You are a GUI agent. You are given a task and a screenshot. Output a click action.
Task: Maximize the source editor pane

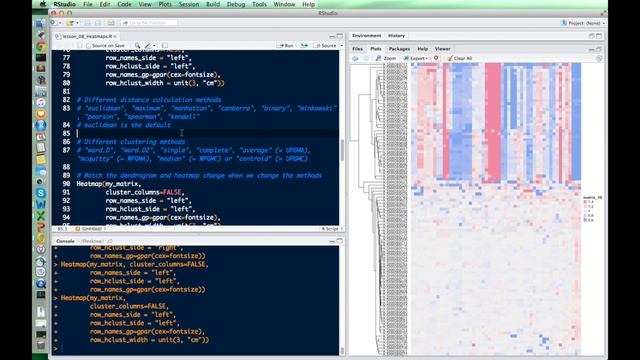click(x=340, y=36)
